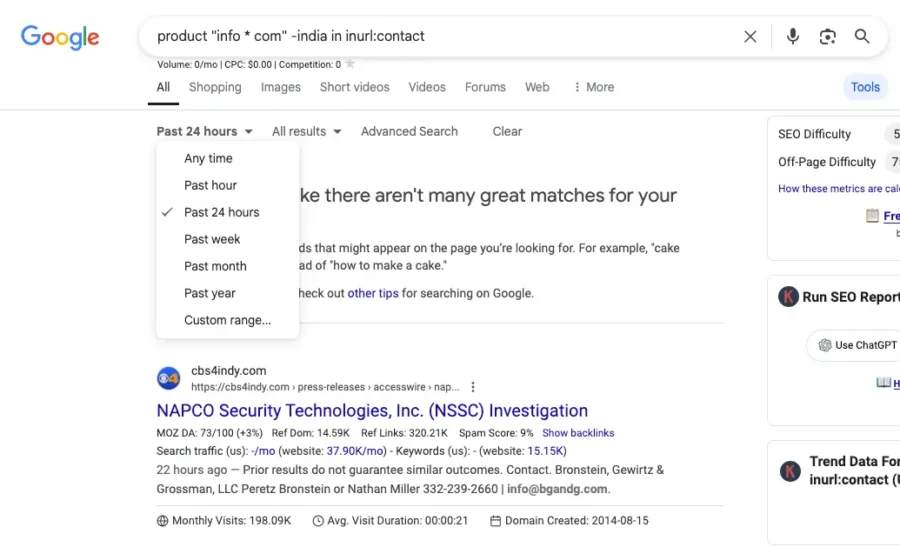Clear the search box with the X icon
Image resolution: width=900 pixels, height=547 pixels.
pos(750,37)
